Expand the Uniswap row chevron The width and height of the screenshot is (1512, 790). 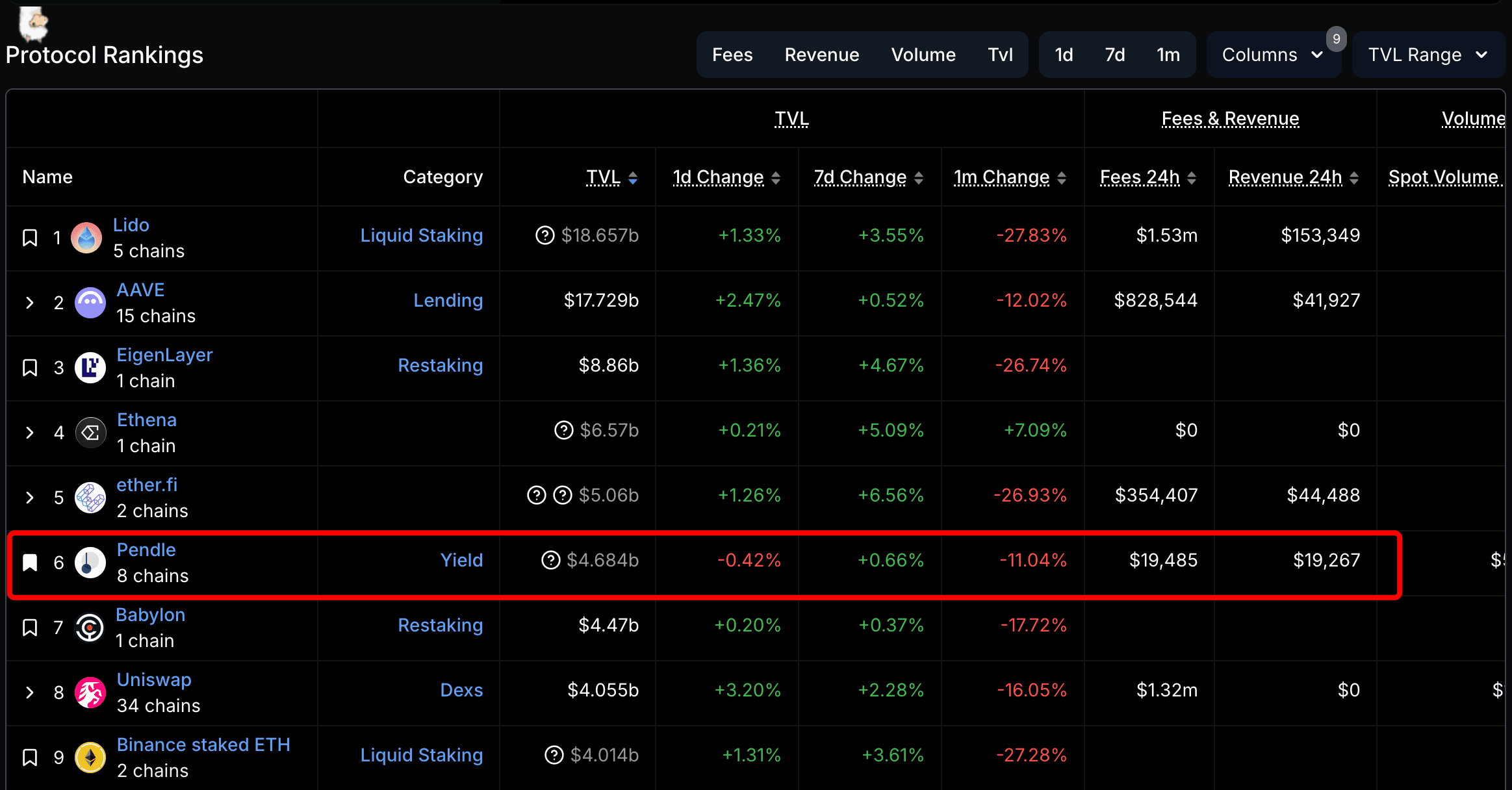click(30, 693)
